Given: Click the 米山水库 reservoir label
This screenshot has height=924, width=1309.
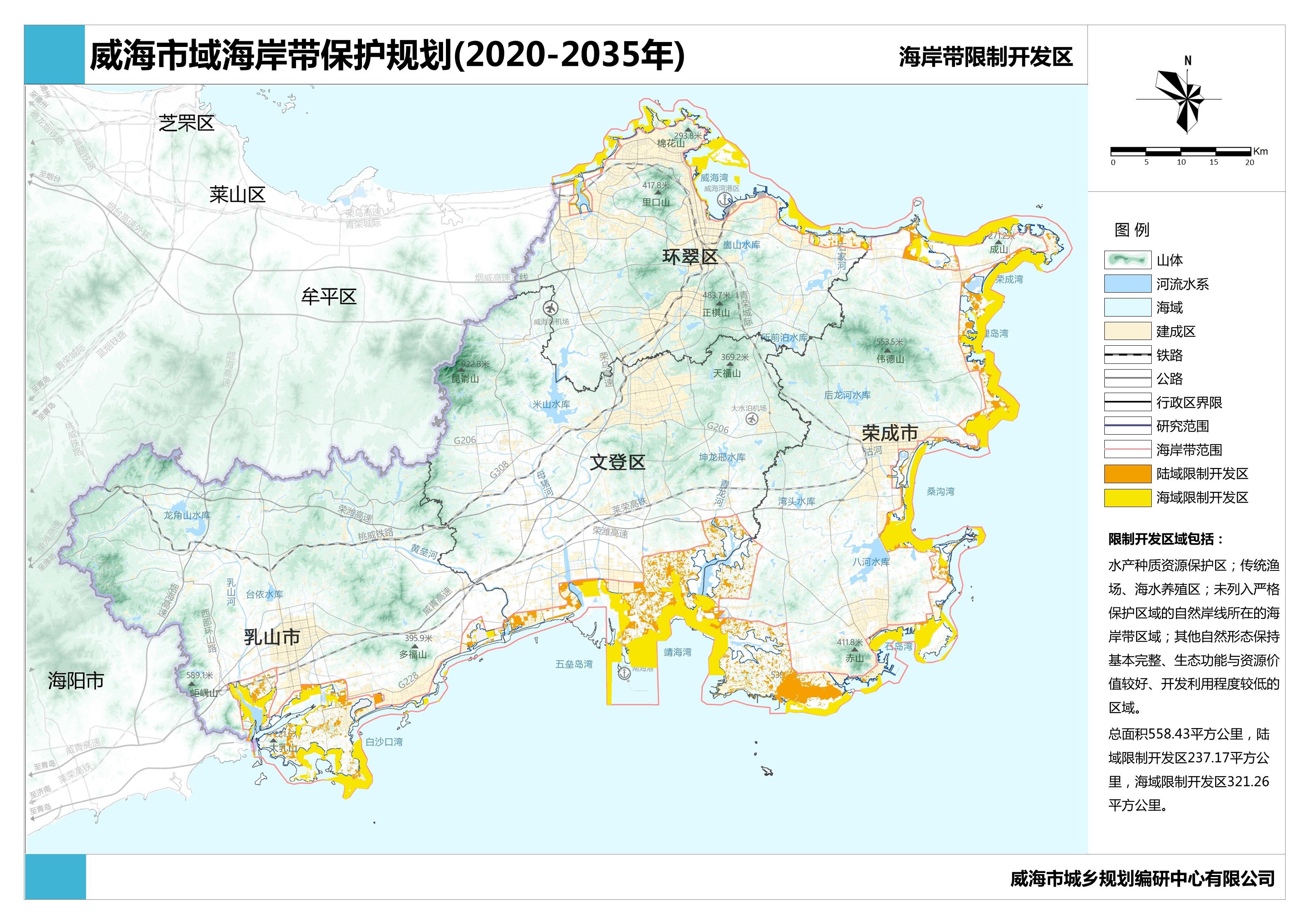Looking at the screenshot, I should pos(551,404).
